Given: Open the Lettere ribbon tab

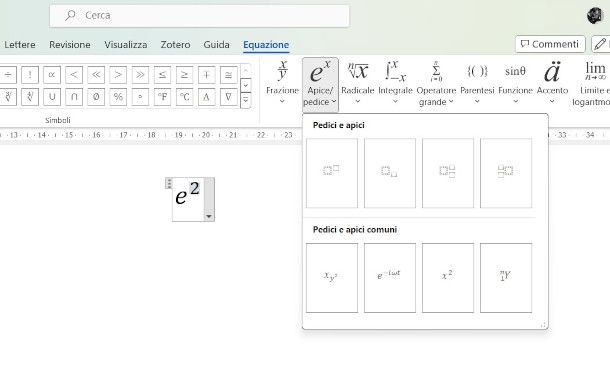Looking at the screenshot, I should [19, 45].
